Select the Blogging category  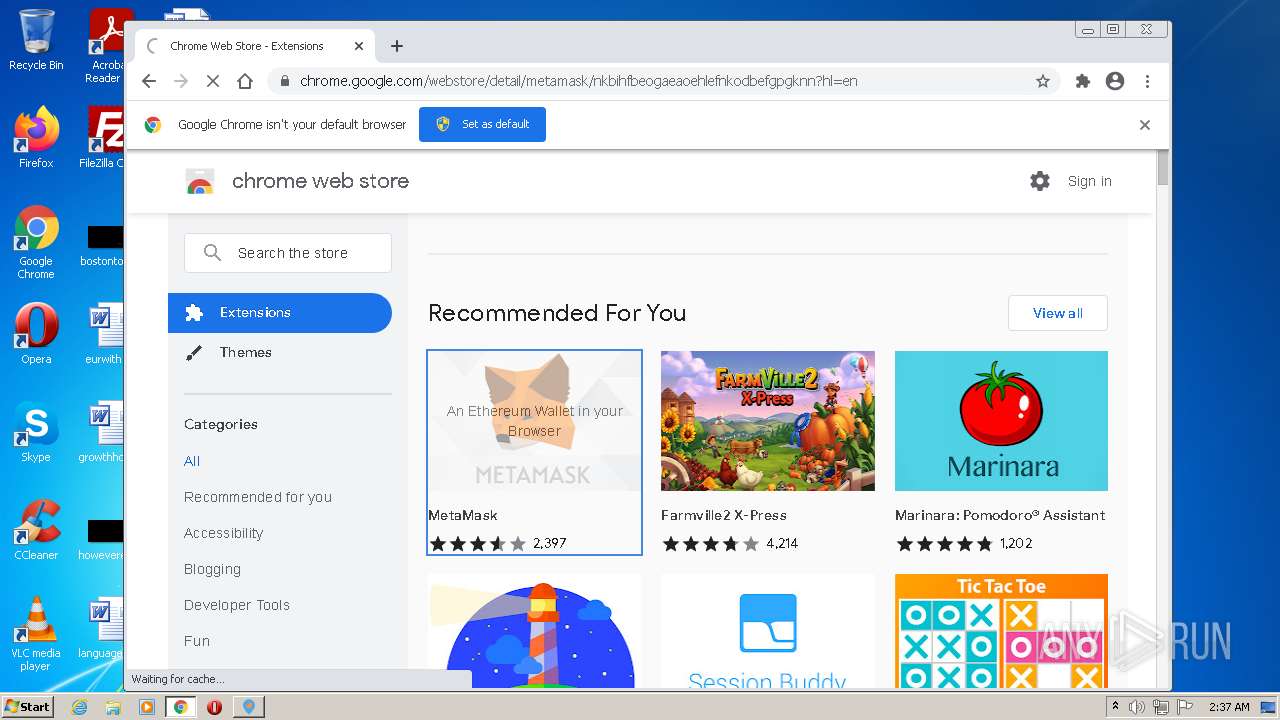coord(212,569)
